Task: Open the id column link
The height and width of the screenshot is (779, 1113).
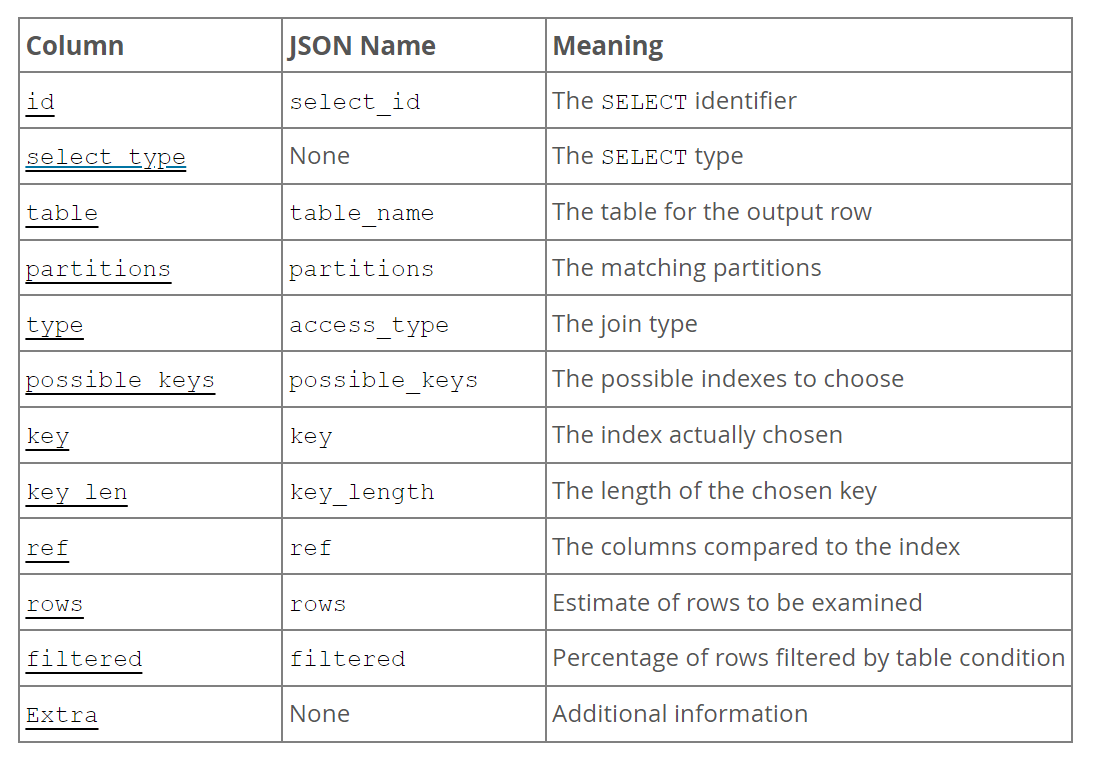Action: tap(40, 102)
